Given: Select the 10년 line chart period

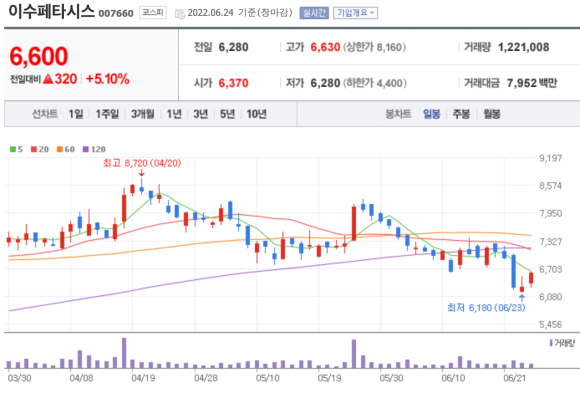Looking at the screenshot, I should [257, 114].
